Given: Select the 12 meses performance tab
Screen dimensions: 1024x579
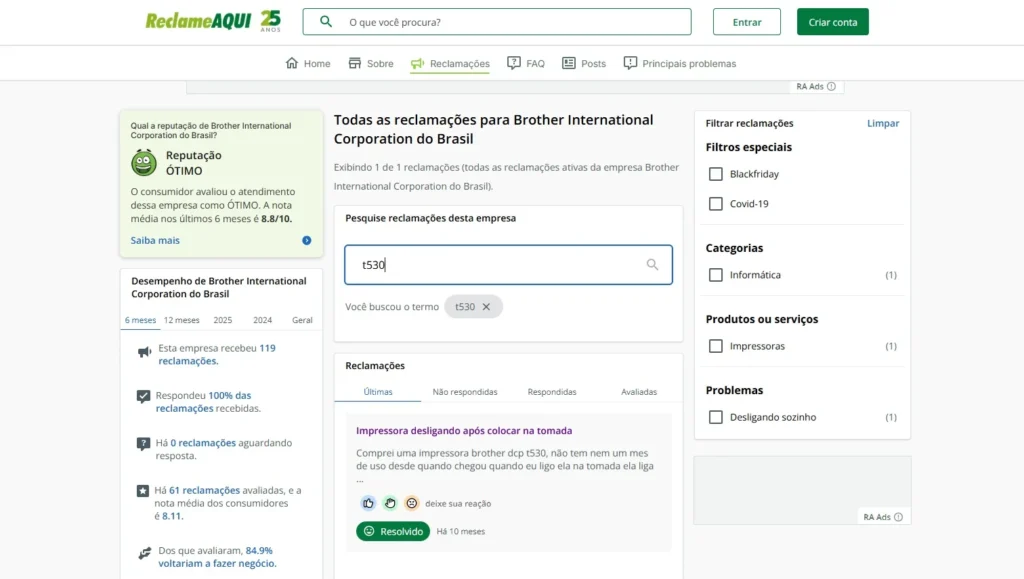Looking at the screenshot, I should tap(181, 320).
